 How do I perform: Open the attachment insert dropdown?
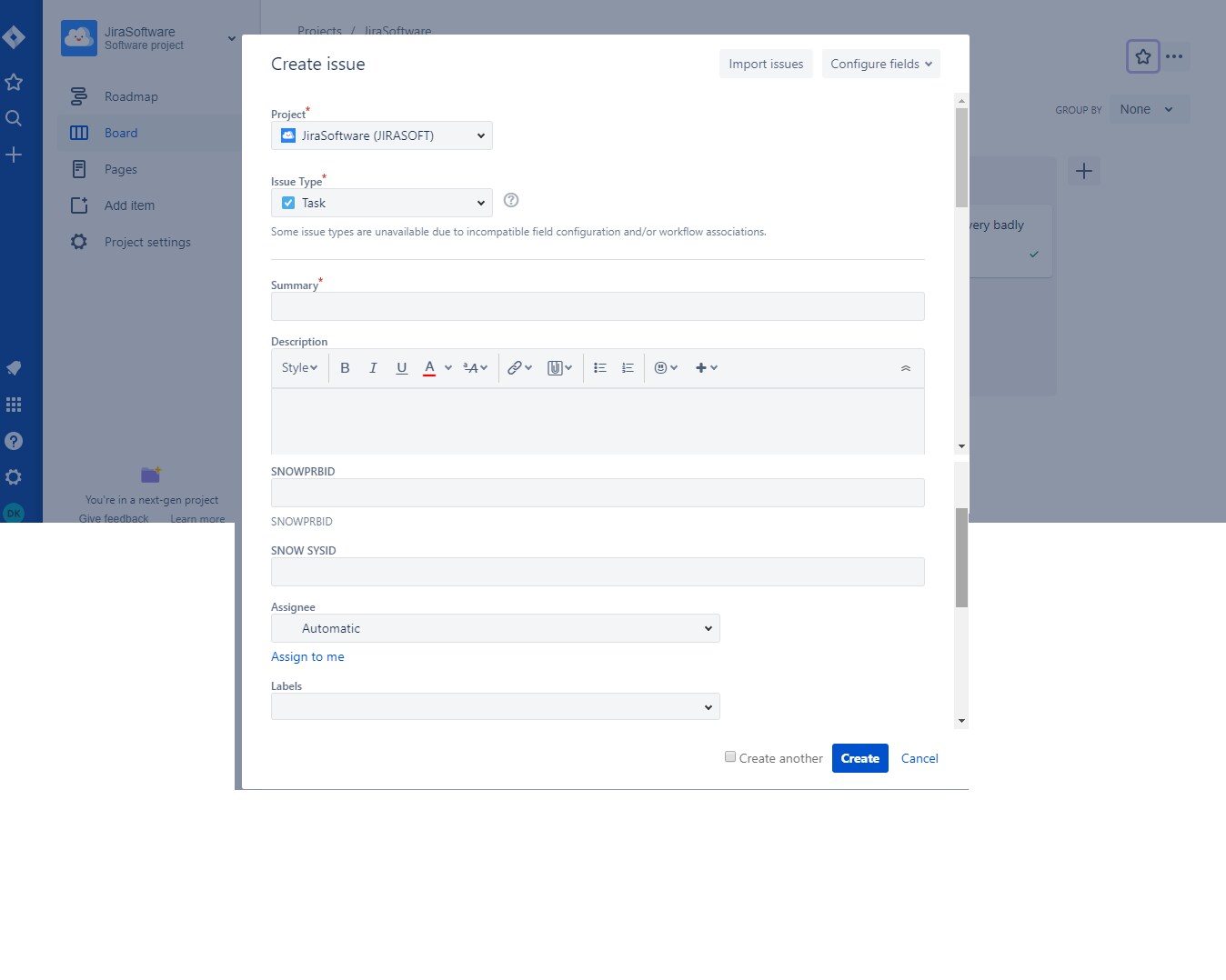point(559,368)
